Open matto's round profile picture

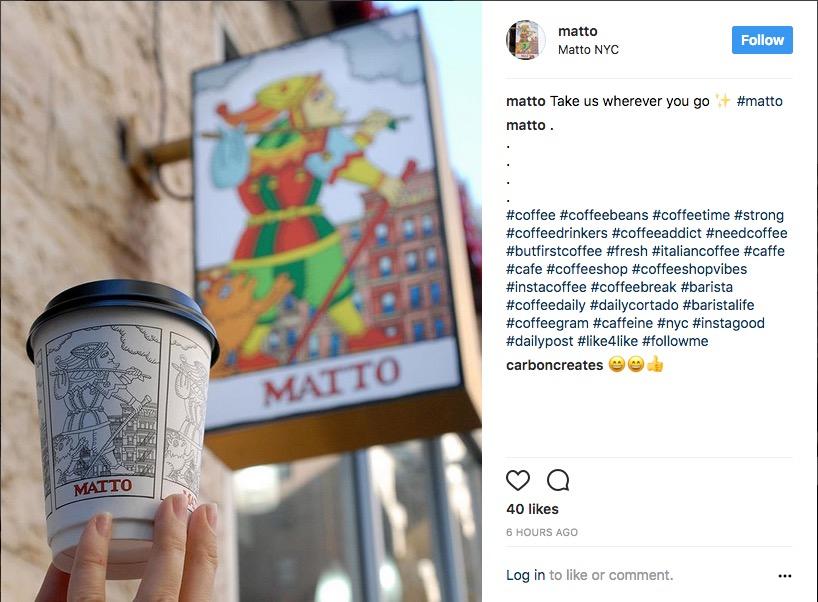coord(525,40)
